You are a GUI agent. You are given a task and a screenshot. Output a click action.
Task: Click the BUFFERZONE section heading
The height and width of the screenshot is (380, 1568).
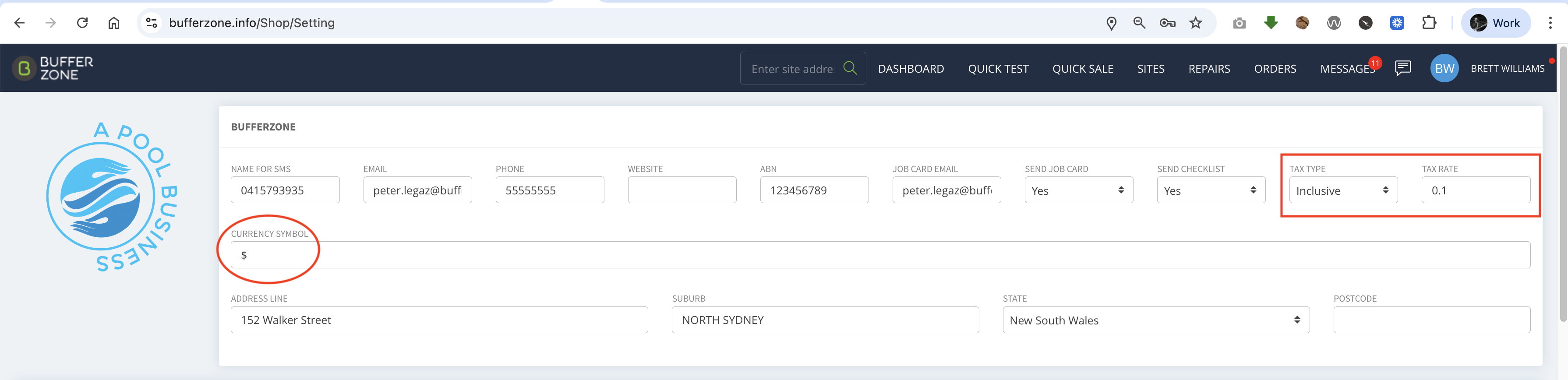pos(263,127)
